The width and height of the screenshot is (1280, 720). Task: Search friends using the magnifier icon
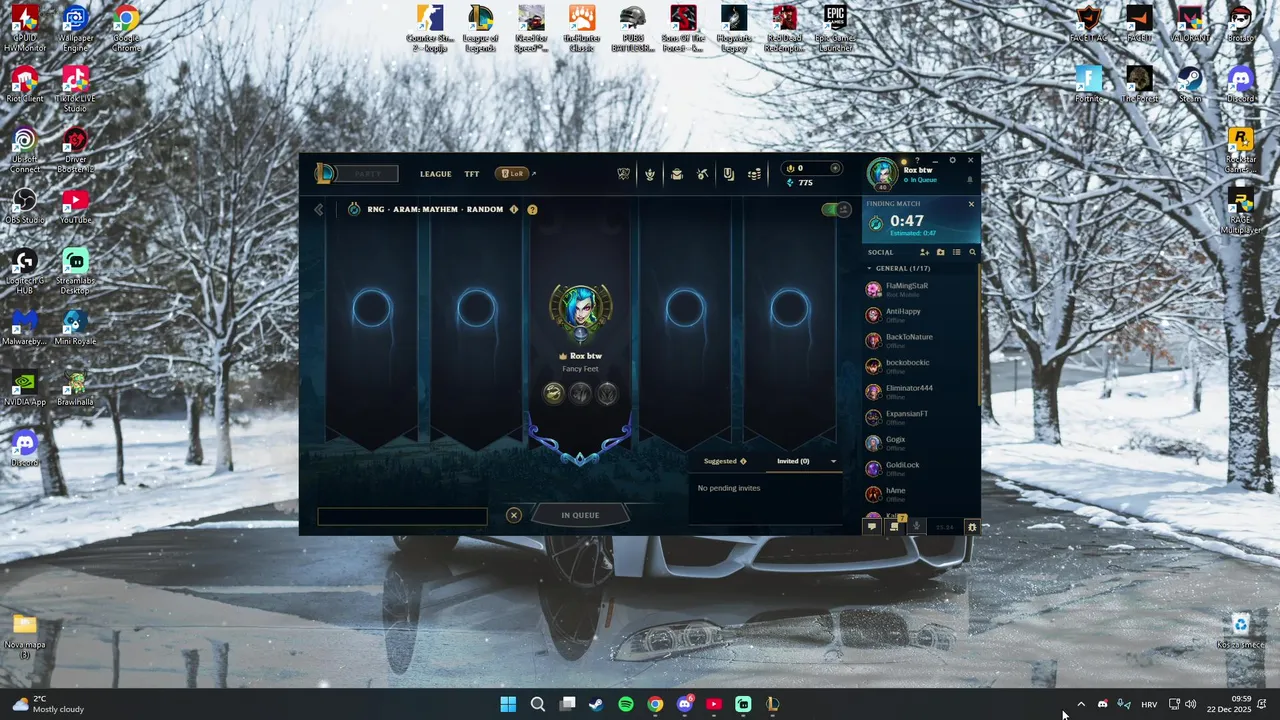972,252
